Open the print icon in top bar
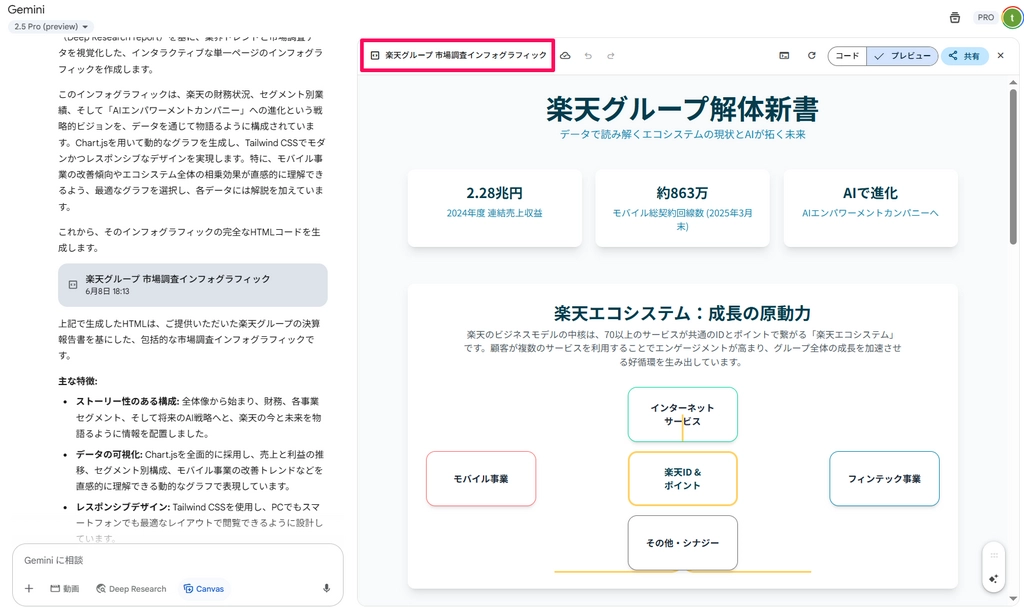This screenshot has height=607, width=1024. (x=955, y=18)
